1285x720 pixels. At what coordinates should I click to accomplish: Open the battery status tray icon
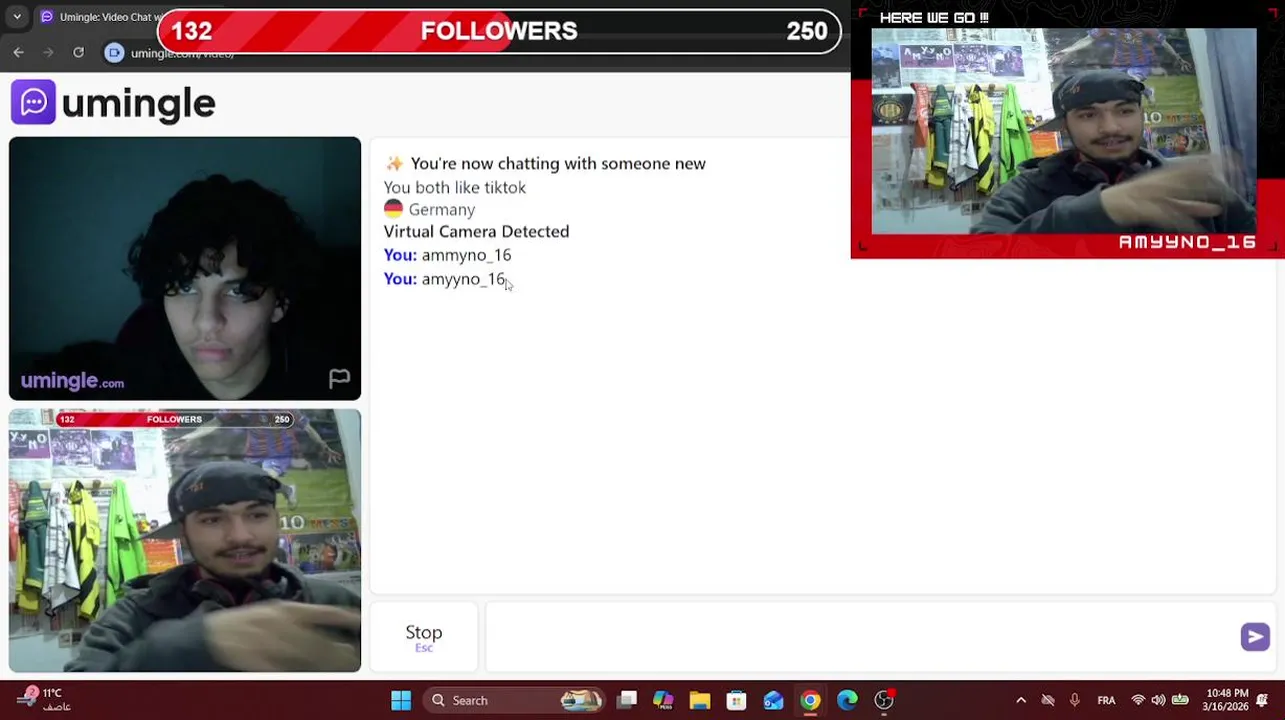[1180, 700]
